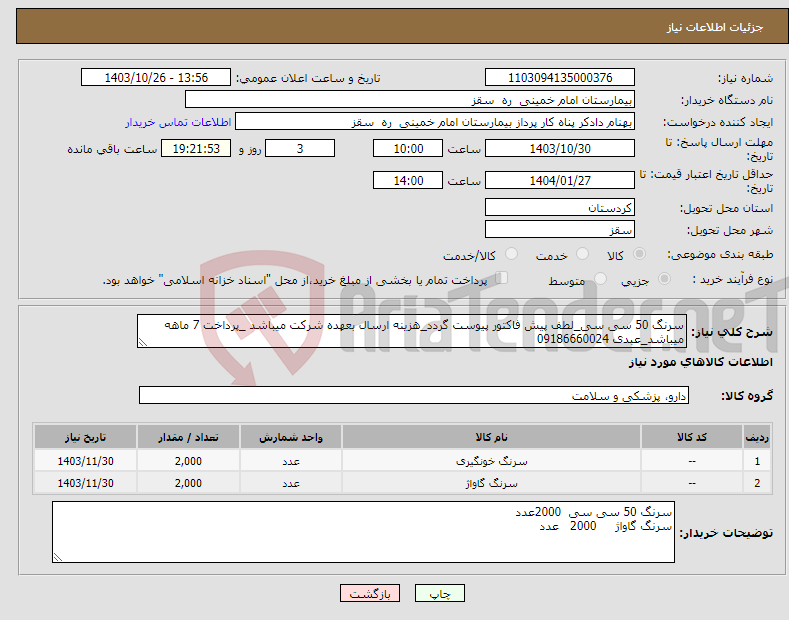Image resolution: width=789 pixels, height=620 pixels.
Task: Click the quantity 2,000 in سرنگ خونگیری row
Action: [188, 461]
